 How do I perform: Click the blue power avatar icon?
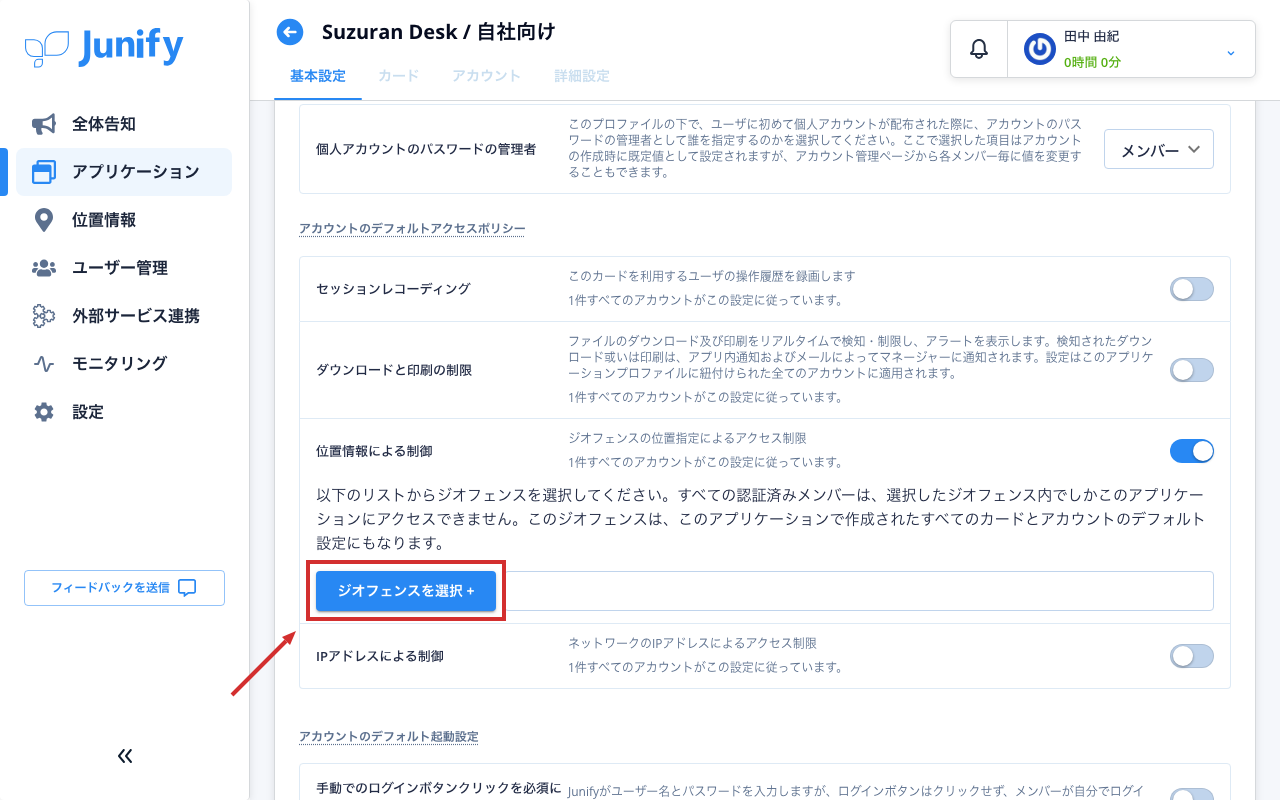tap(1040, 49)
